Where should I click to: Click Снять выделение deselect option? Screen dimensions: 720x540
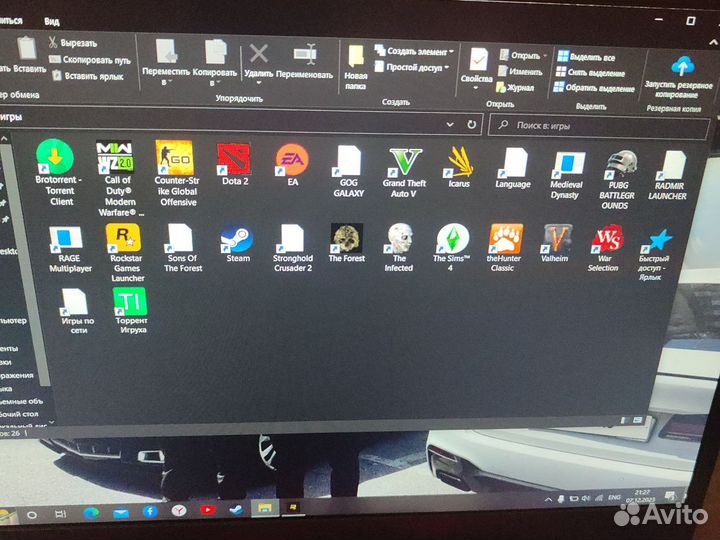pos(591,72)
